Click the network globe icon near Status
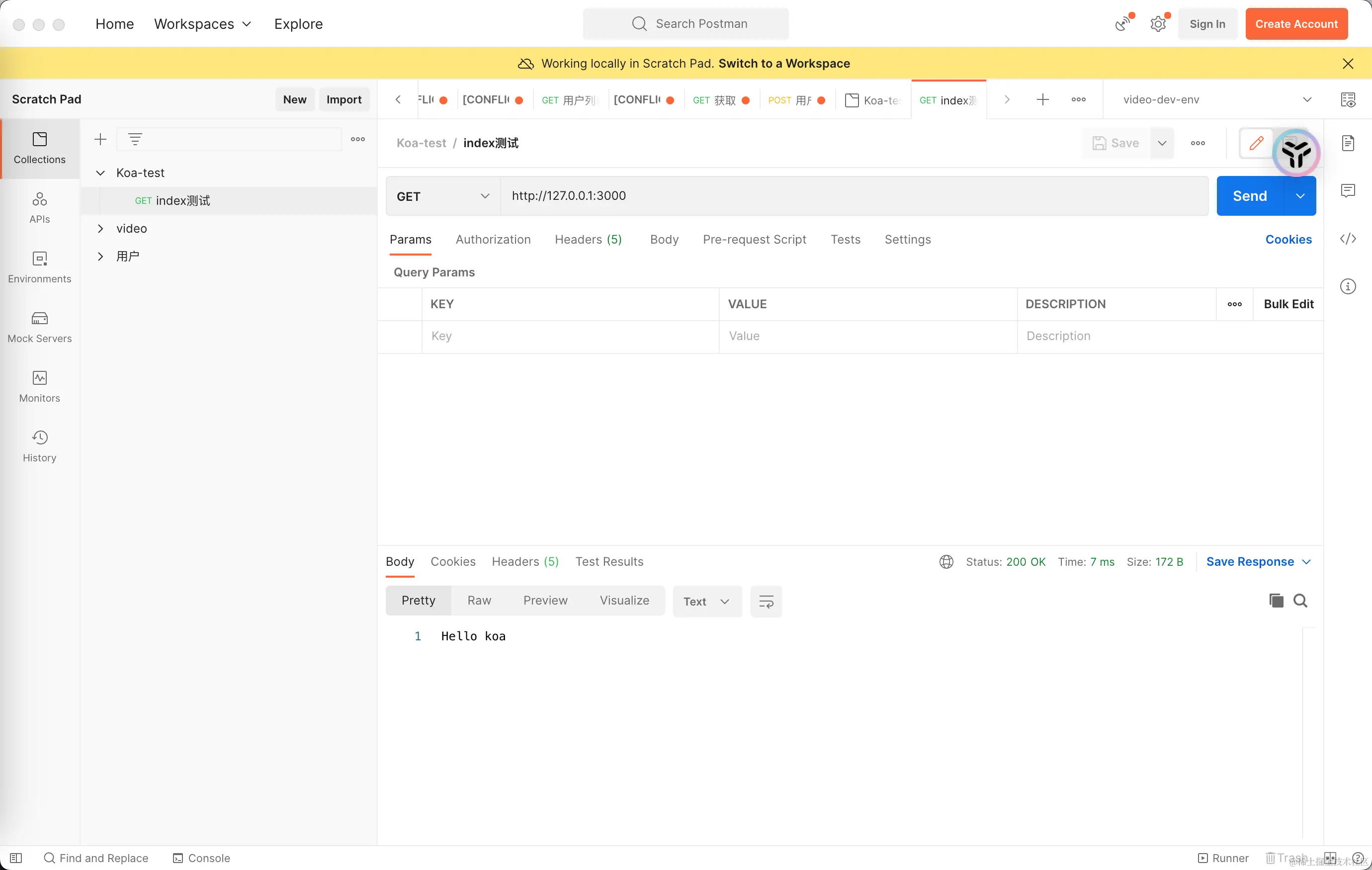1372x870 pixels. point(946,562)
